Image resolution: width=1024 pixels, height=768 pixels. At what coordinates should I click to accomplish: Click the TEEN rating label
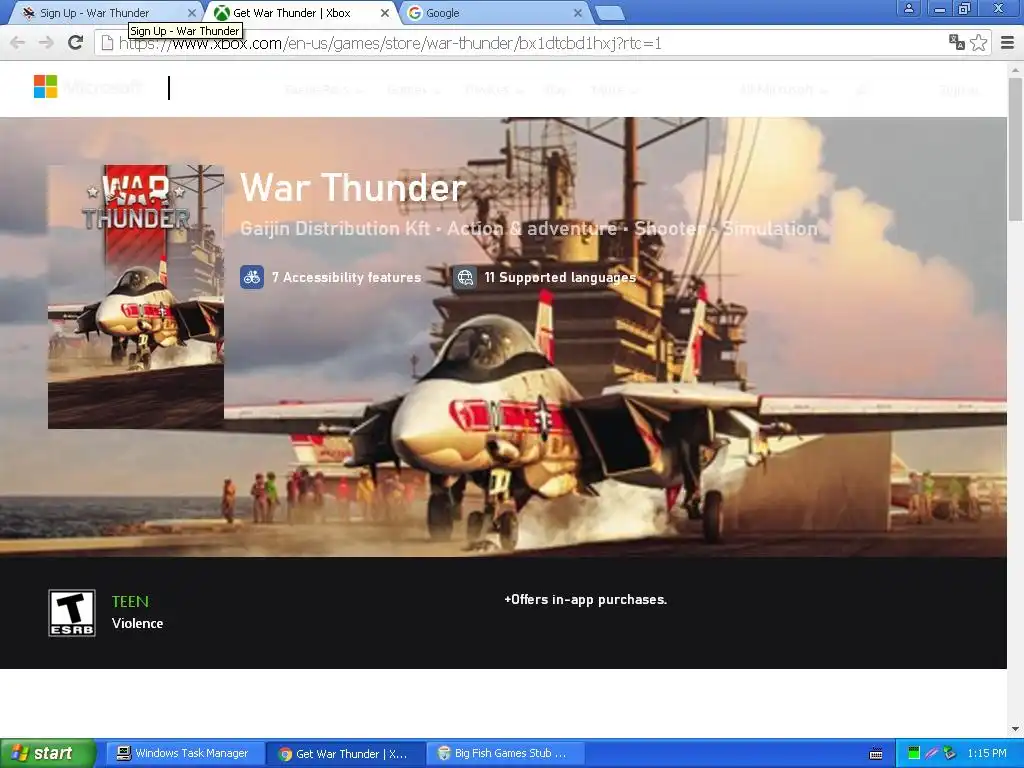pos(130,601)
